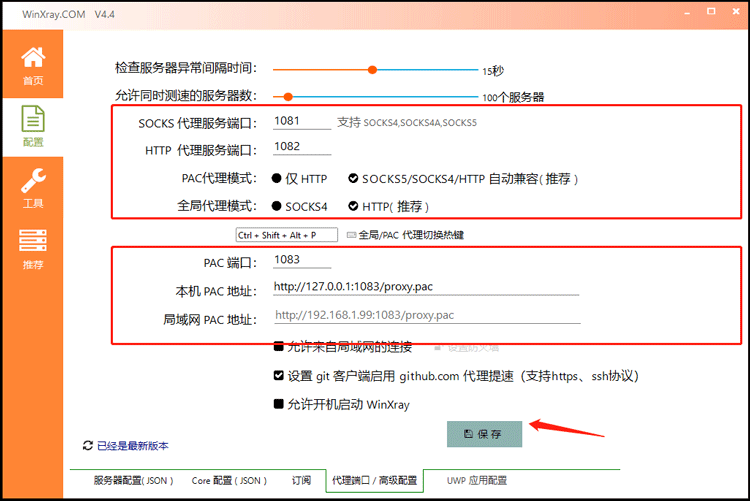Select 仅 HTTP PAC proxy mode
750x501 pixels.
tap(299, 178)
